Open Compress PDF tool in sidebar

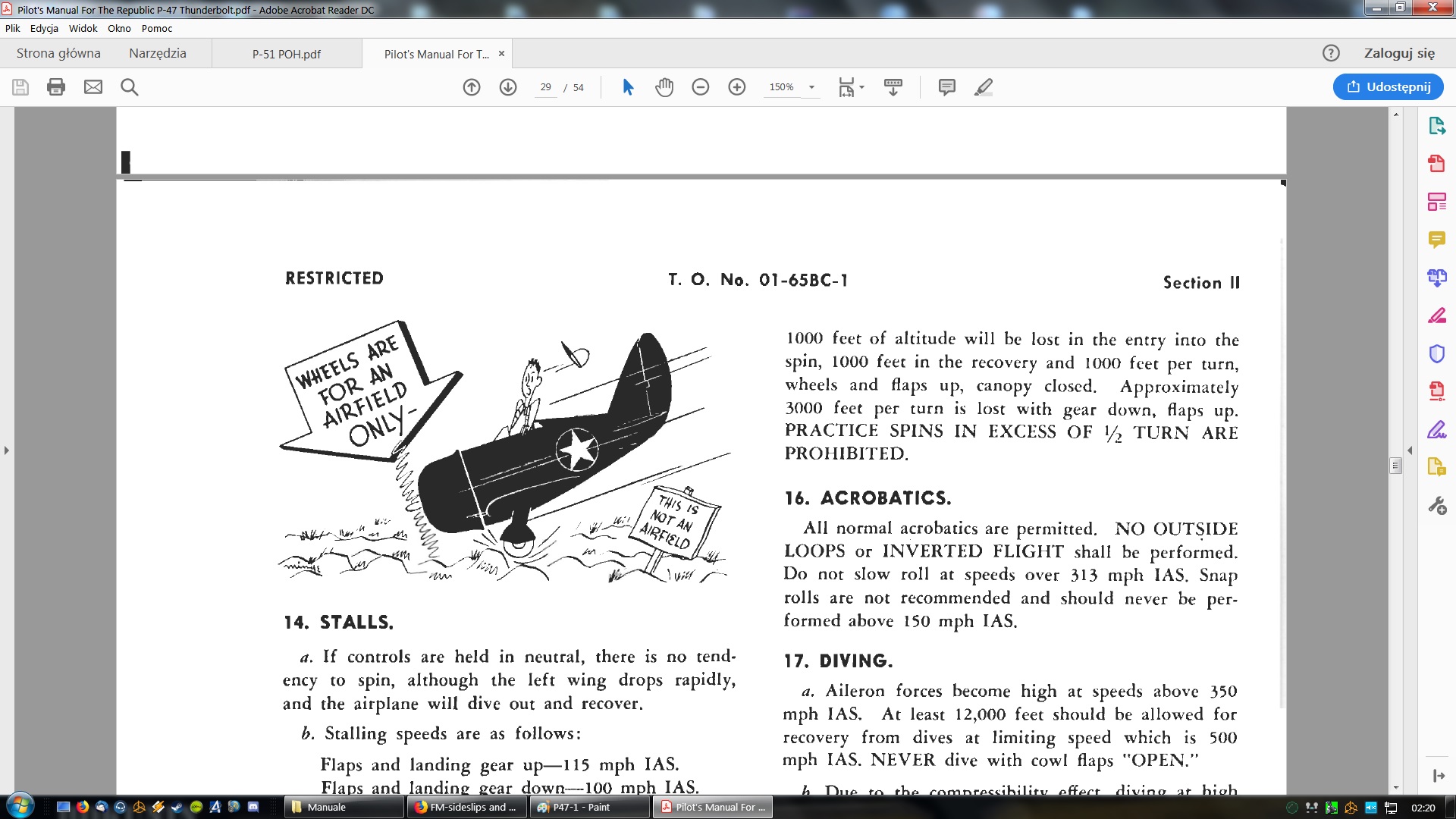click(x=1437, y=391)
